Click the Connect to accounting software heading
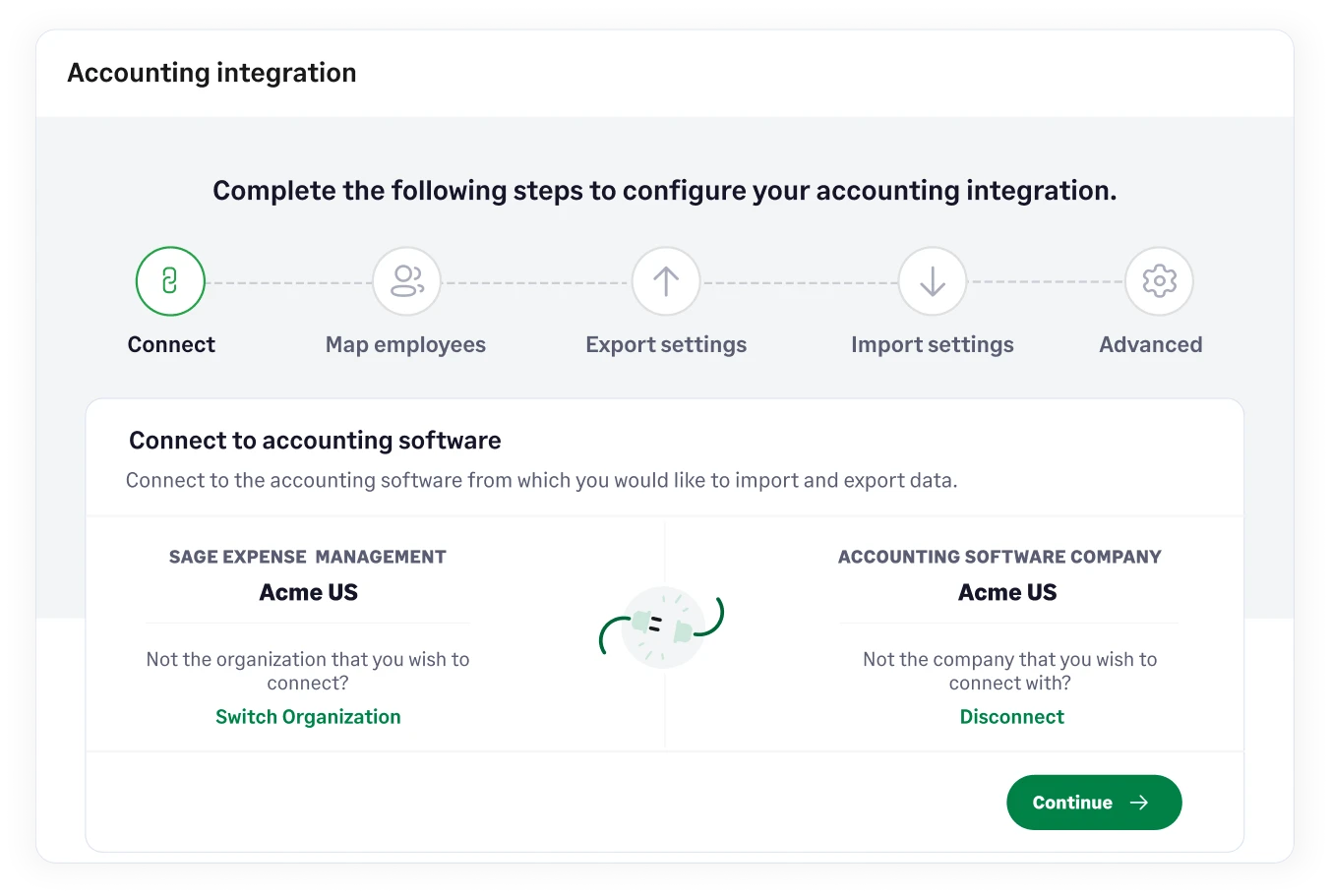 [315, 440]
